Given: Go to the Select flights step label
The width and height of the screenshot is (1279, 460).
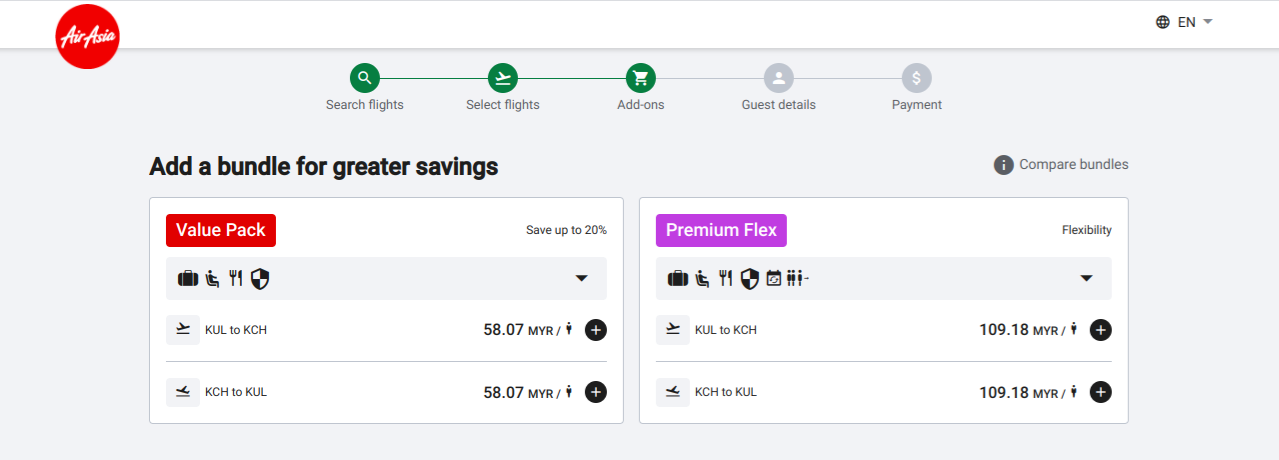Looking at the screenshot, I should click(x=503, y=105).
